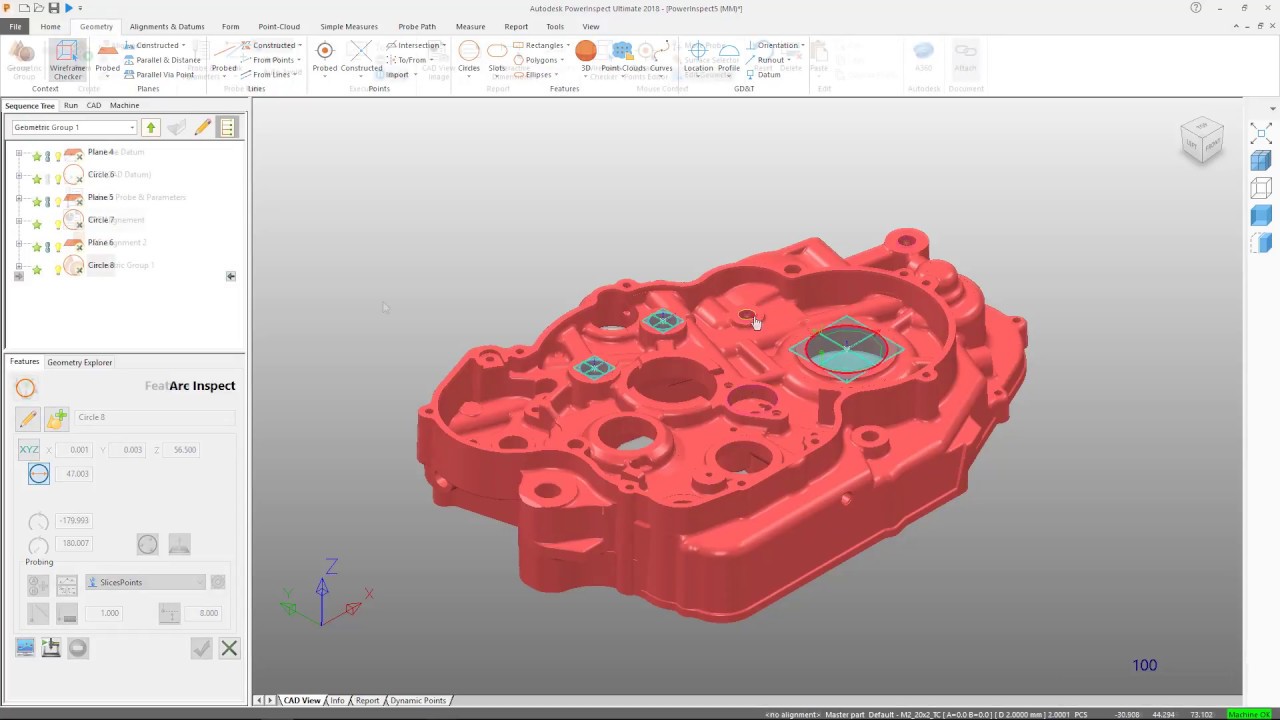Cancel the feature with the X button
This screenshot has width=1280, height=720.
(229, 649)
